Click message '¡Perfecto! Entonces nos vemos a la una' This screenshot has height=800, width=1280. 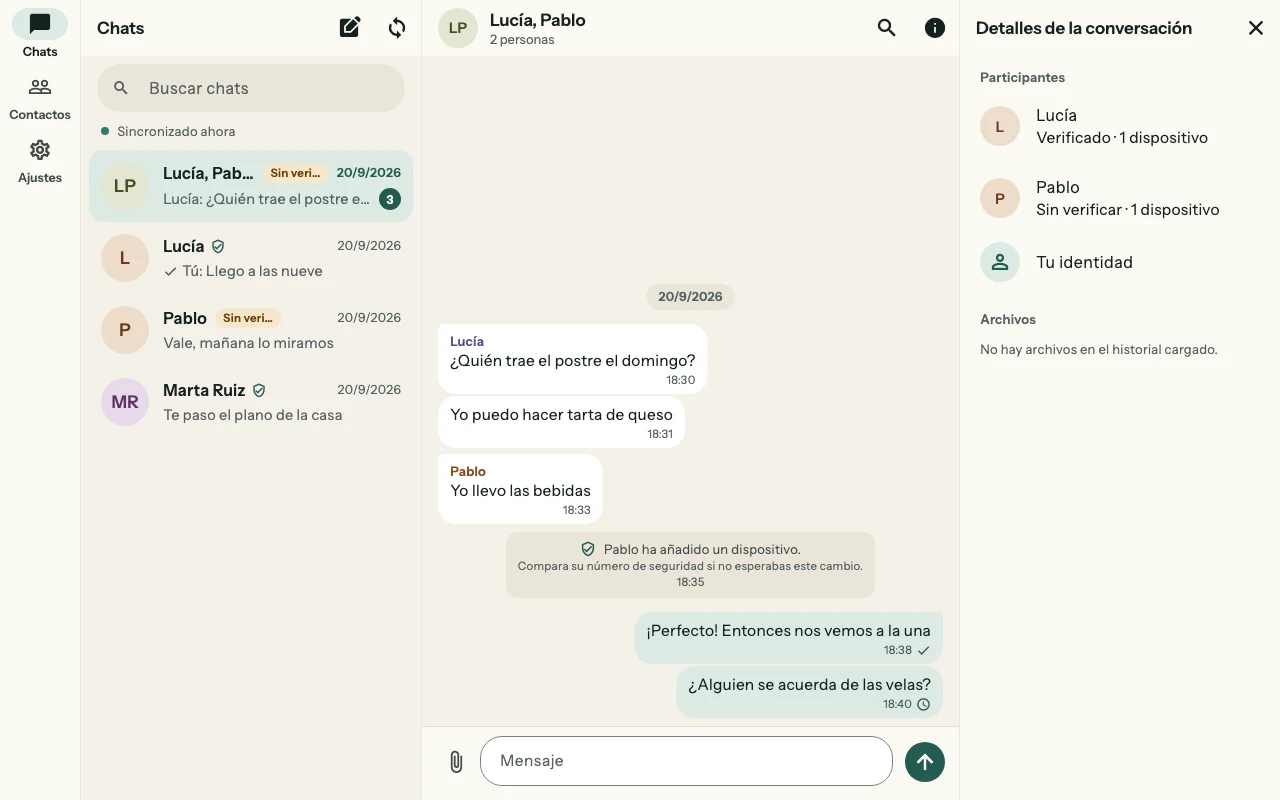788,638
